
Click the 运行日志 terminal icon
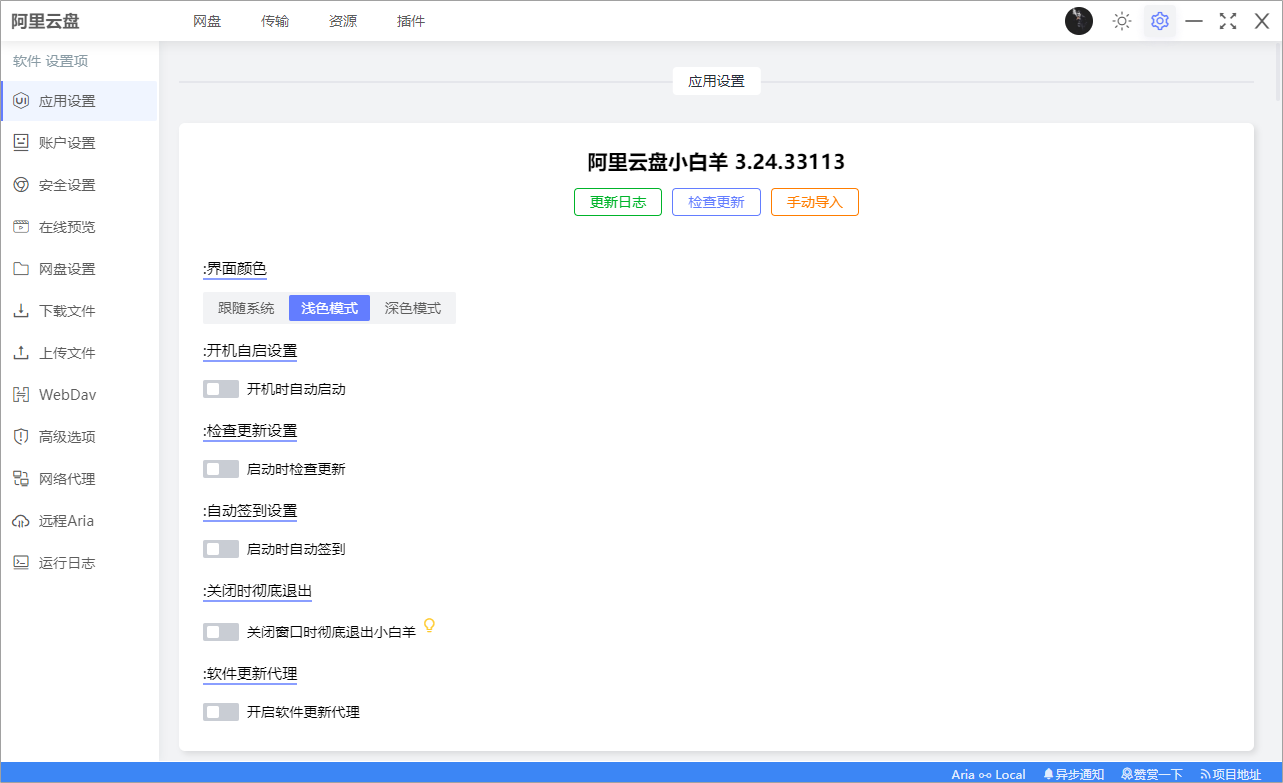21,563
